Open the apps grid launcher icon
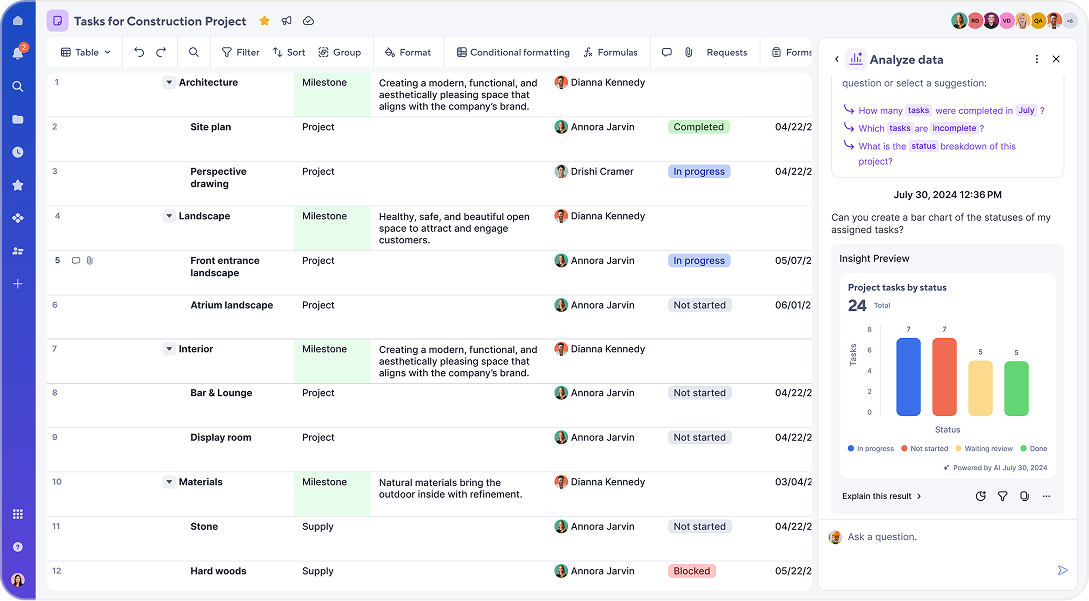Screen dimensions: 1089x601 tap(18, 514)
